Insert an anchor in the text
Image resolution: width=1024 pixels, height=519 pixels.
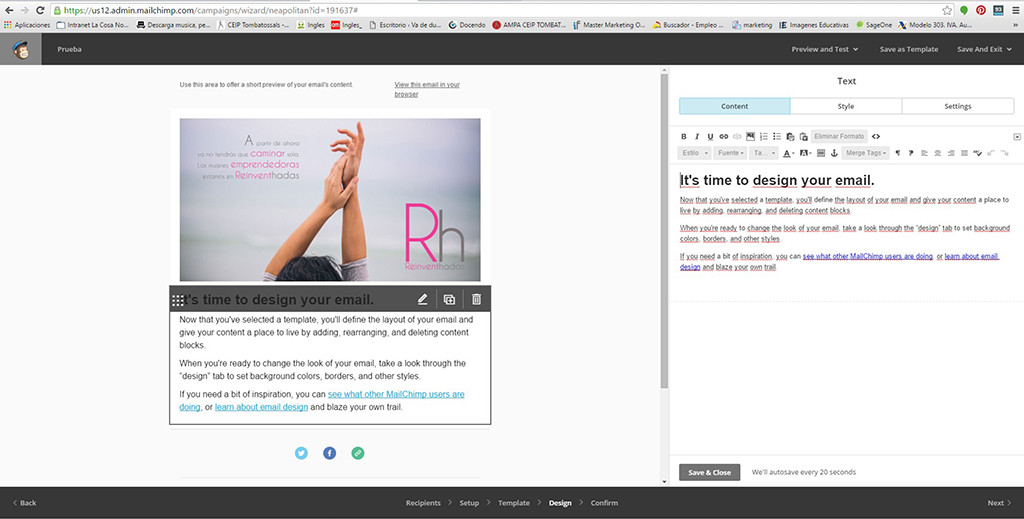(834, 153)
